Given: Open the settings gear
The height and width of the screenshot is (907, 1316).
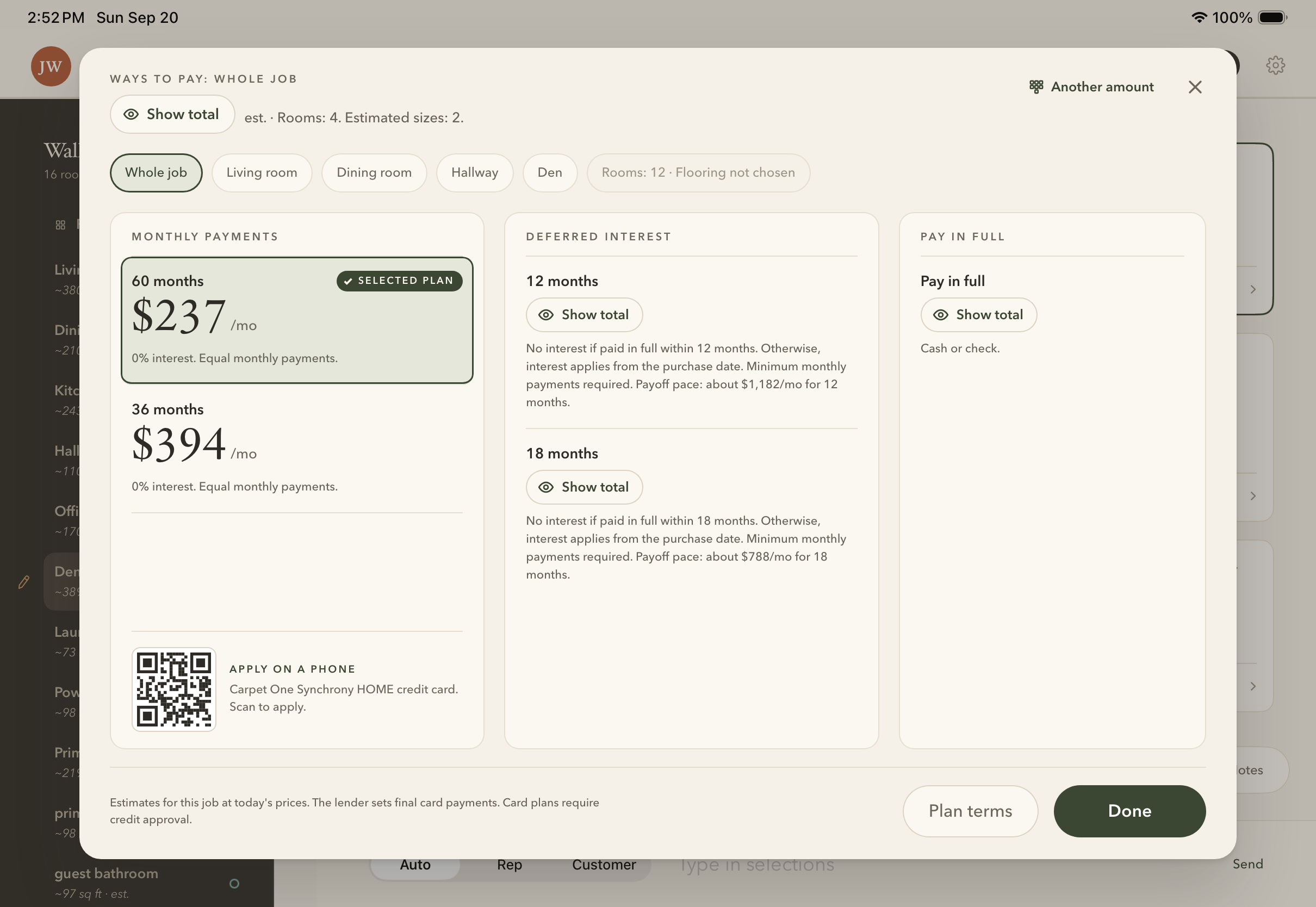Looking at the screenshot, I should (x=1276, y=65).
